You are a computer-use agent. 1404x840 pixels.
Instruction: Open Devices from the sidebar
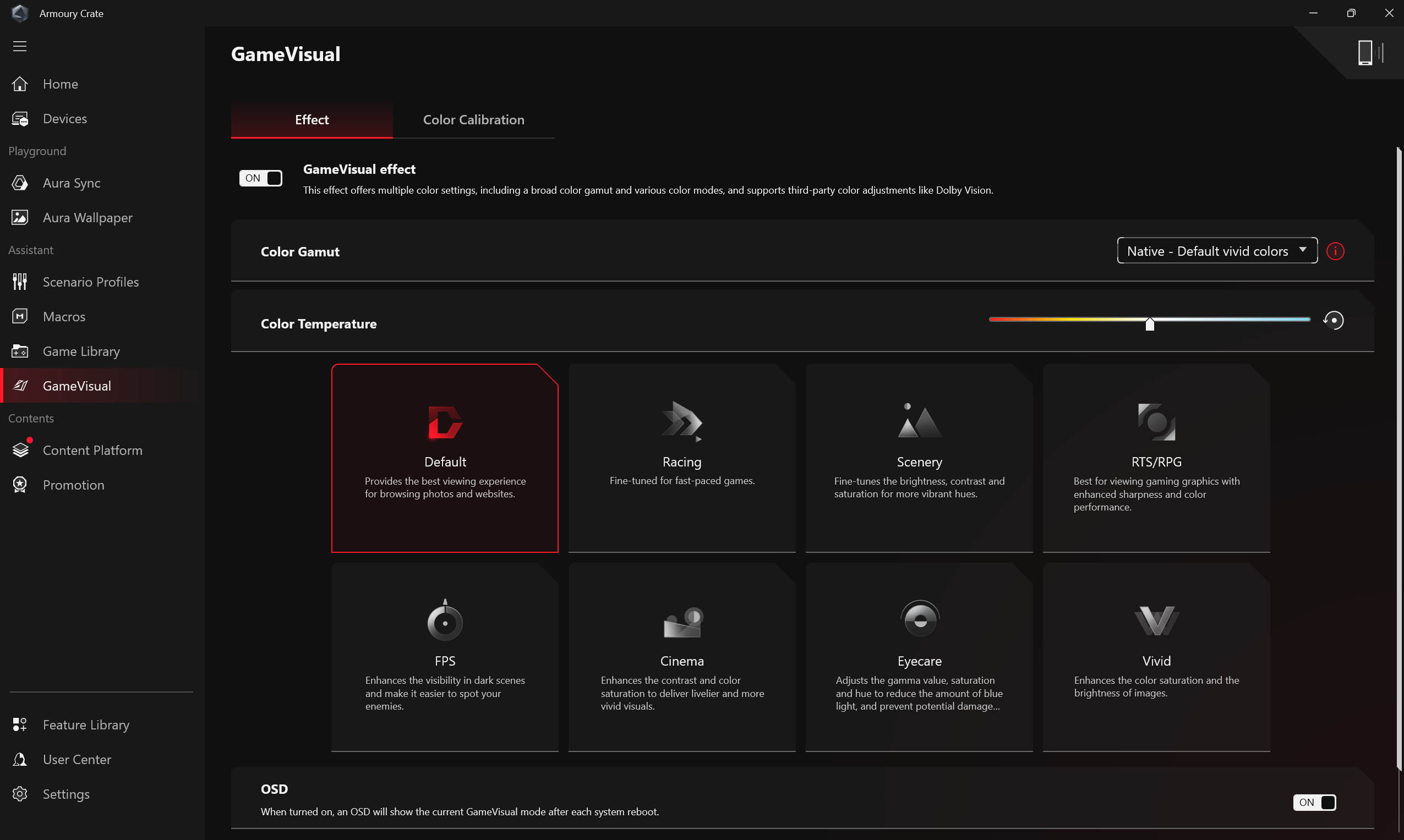[x=65, y=119]
